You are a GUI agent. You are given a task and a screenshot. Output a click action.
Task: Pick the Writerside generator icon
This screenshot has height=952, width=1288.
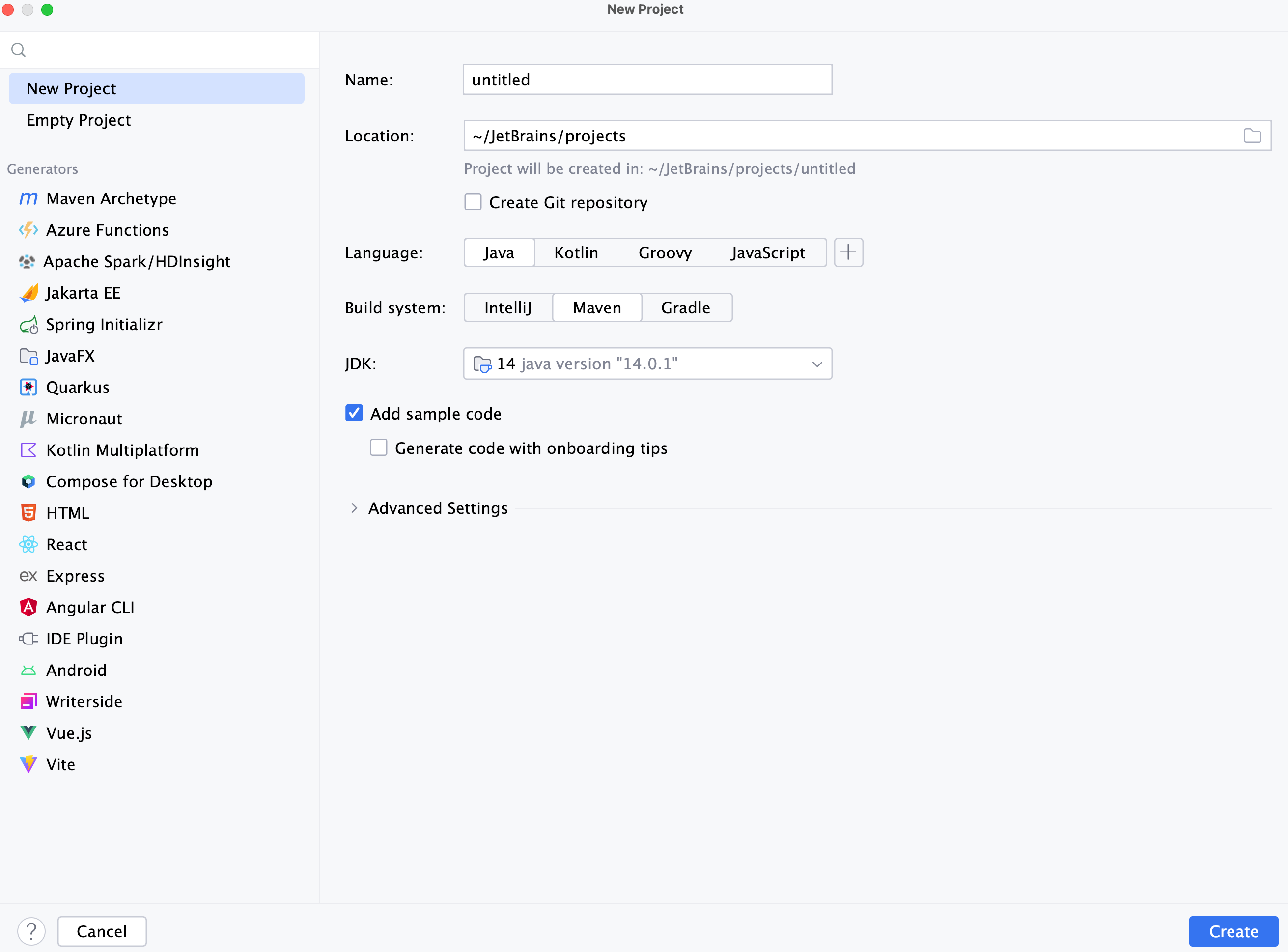pyautogui.click(x=28, y=701)
